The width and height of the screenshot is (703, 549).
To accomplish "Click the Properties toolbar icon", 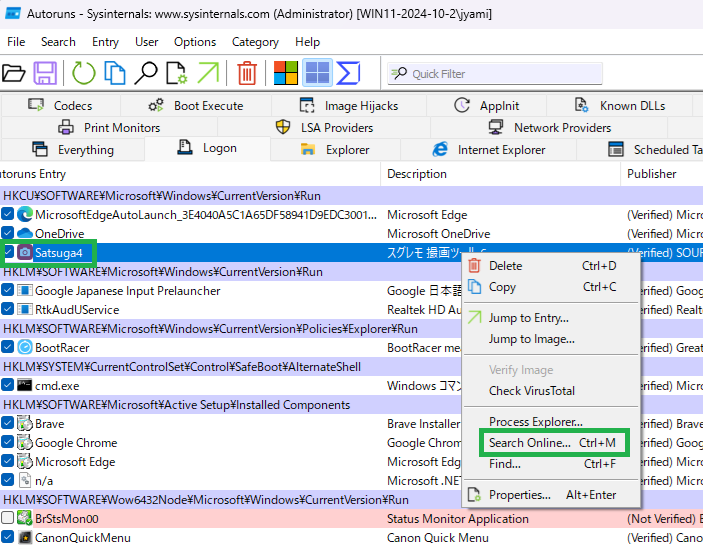I will [x=177, y=73].
